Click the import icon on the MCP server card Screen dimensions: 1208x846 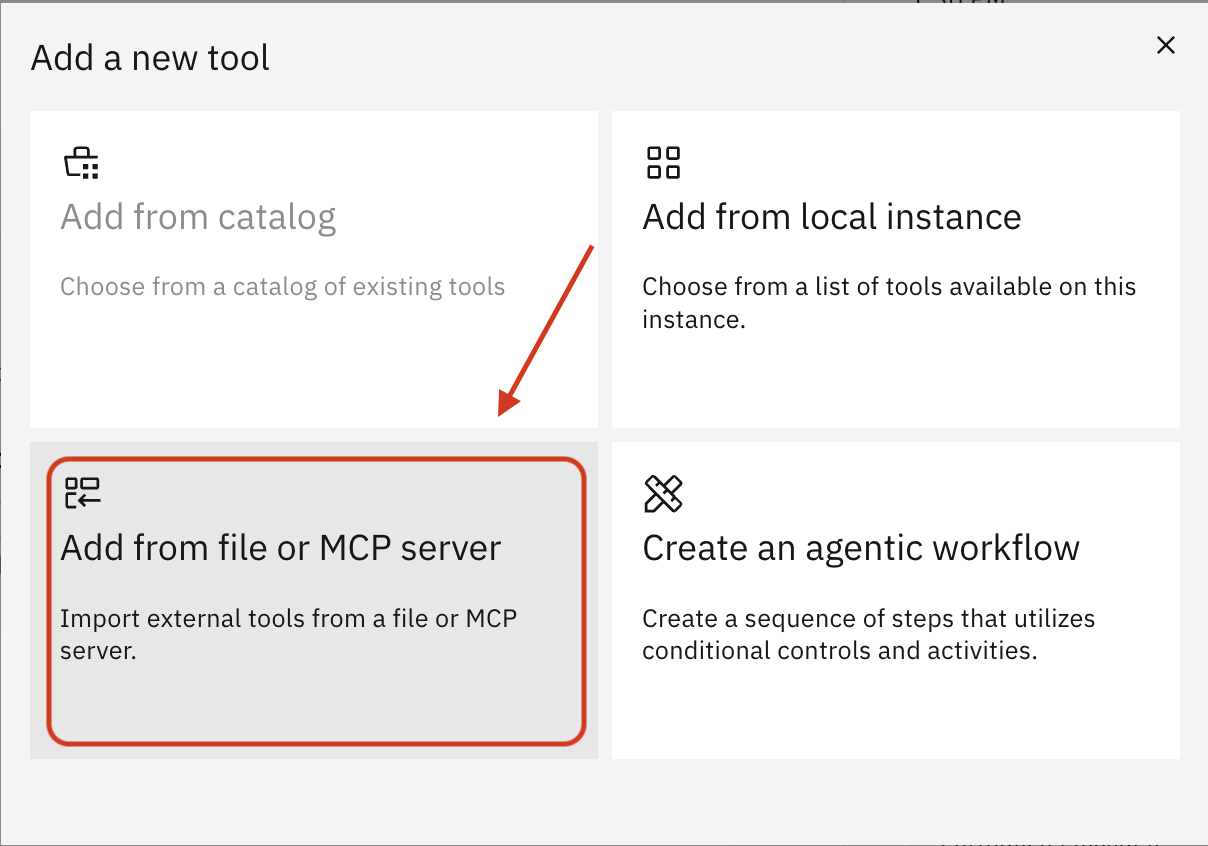point(83,493)
